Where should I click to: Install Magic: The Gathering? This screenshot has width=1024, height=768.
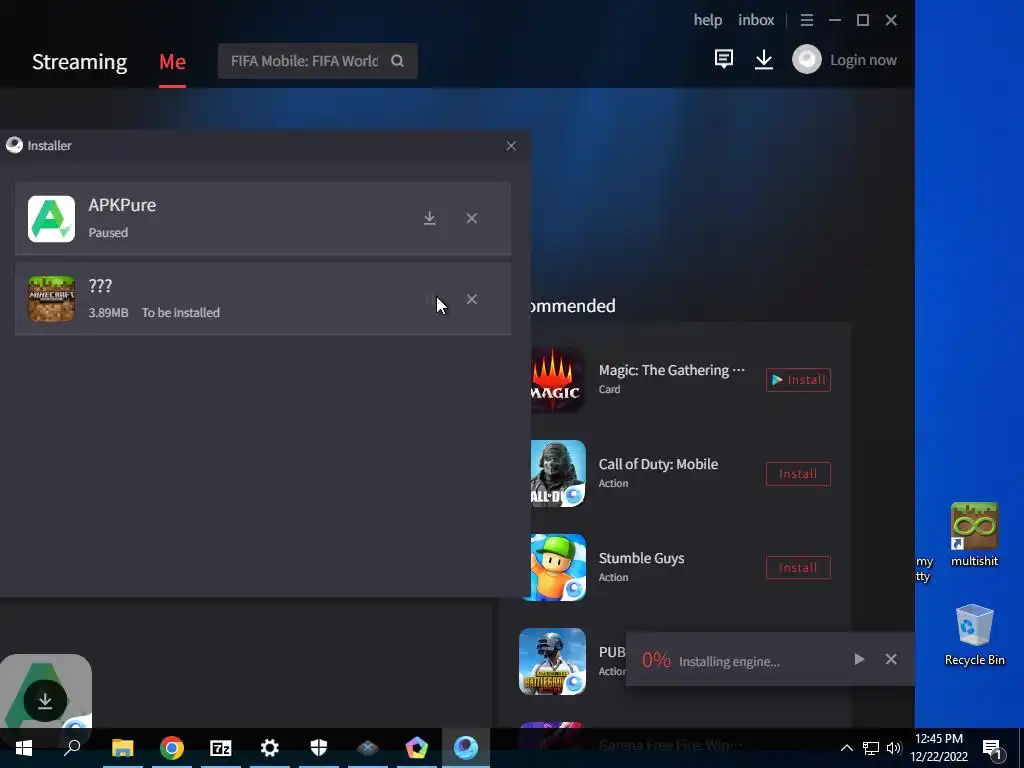click(x=798, y=380)
